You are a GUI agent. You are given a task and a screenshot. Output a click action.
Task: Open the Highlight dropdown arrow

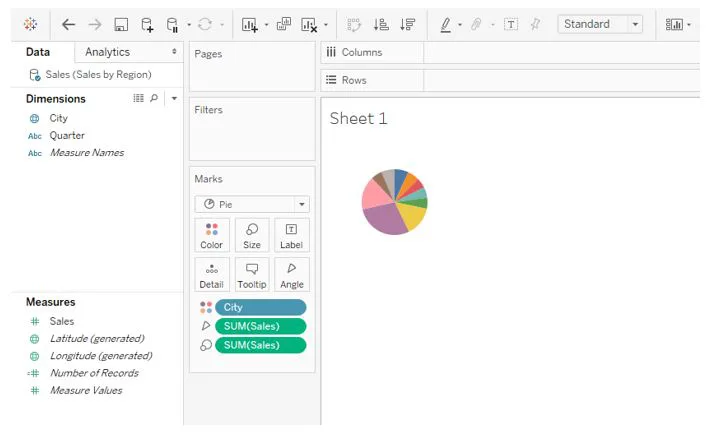click(x=460, y=25)
